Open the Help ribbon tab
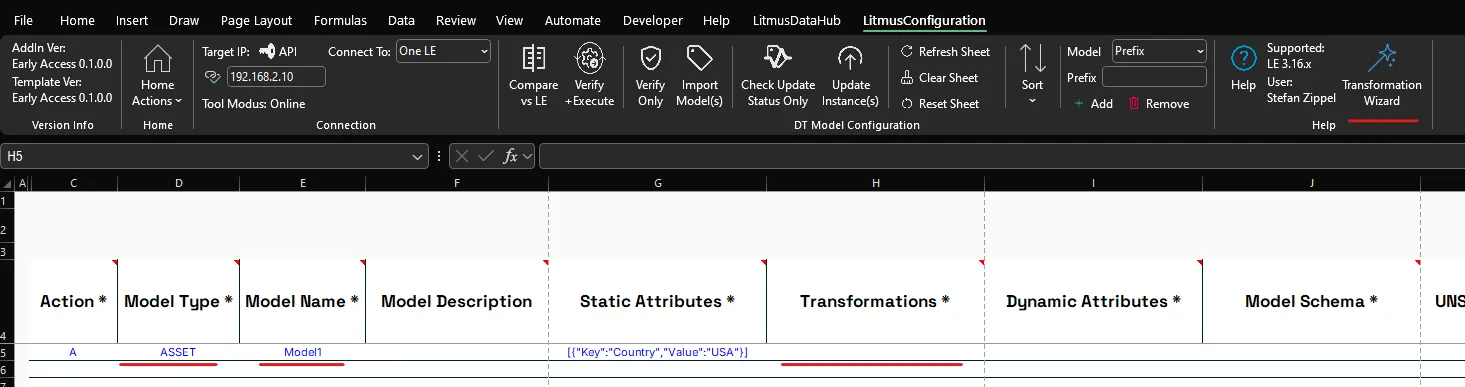The height and width of the screenshot is (387, 1465). [716, 20]
